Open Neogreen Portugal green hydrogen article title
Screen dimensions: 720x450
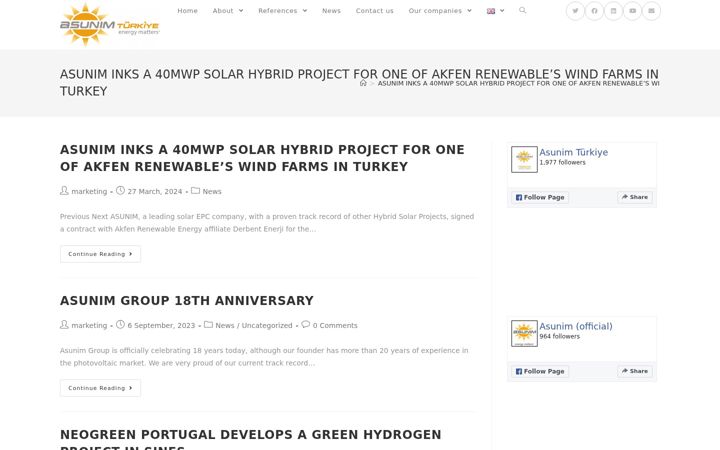tap(251, 439)
